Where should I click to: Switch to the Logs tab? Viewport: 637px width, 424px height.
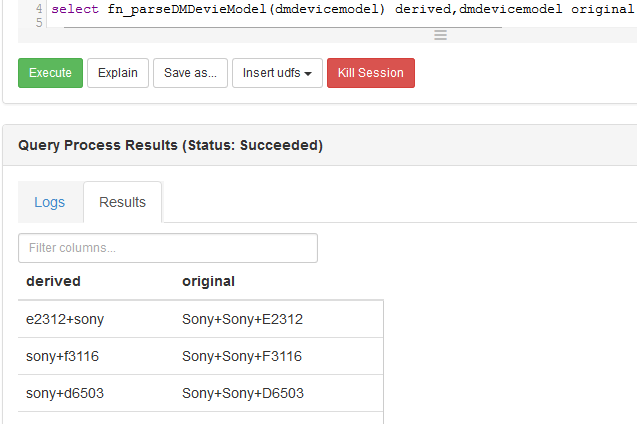[50, 202]
